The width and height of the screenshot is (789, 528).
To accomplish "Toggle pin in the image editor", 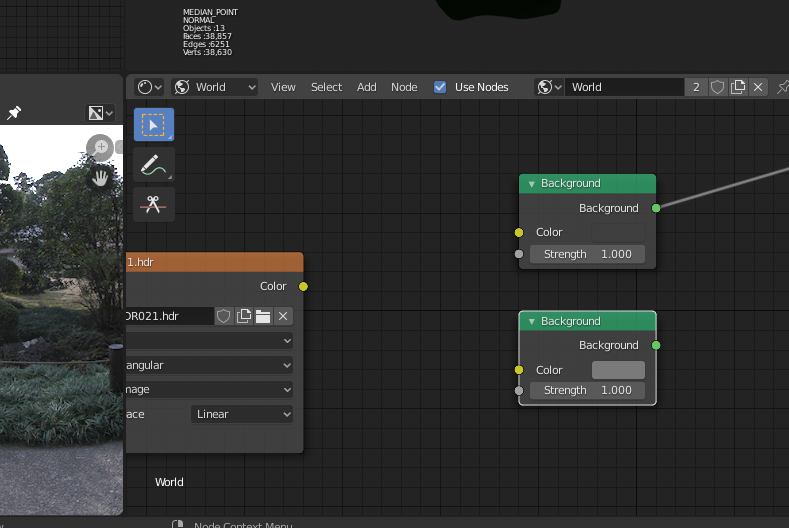I will (x=14, y=112).
